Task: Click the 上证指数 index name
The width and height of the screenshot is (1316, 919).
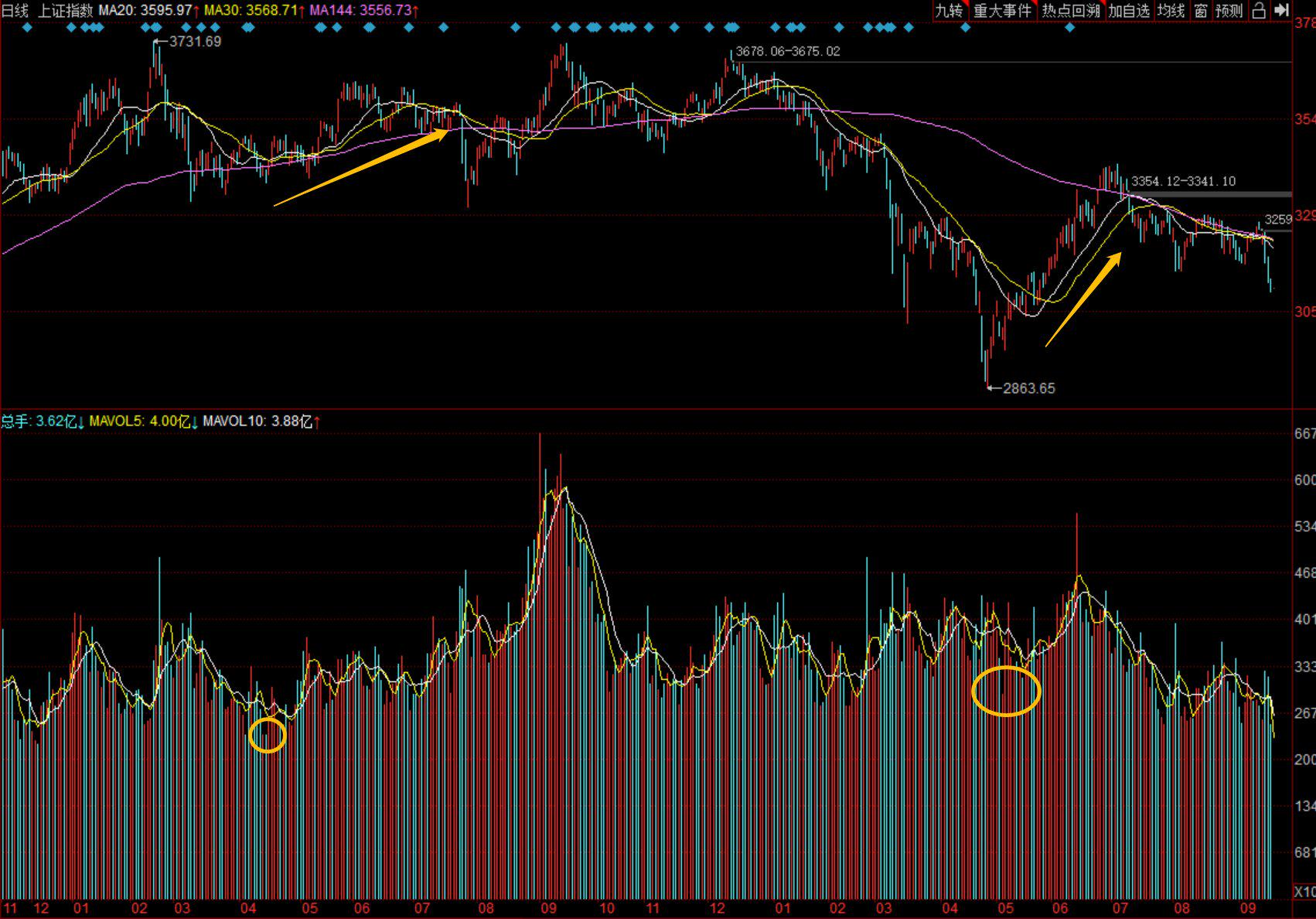Action: click(65, 10)
